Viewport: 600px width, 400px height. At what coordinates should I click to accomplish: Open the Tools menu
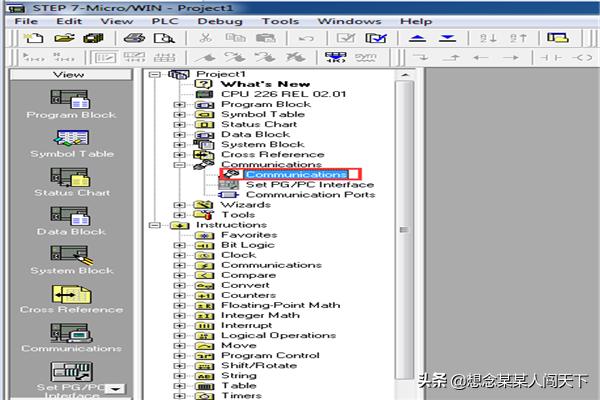tap(280, 21)
